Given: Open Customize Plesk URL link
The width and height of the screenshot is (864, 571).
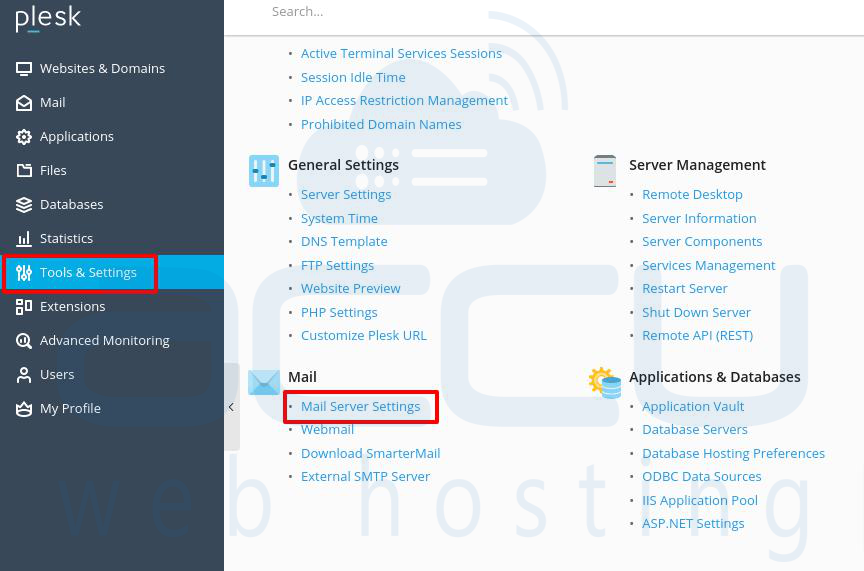Looking at the screenshot, I should click(x=364, y=336).
